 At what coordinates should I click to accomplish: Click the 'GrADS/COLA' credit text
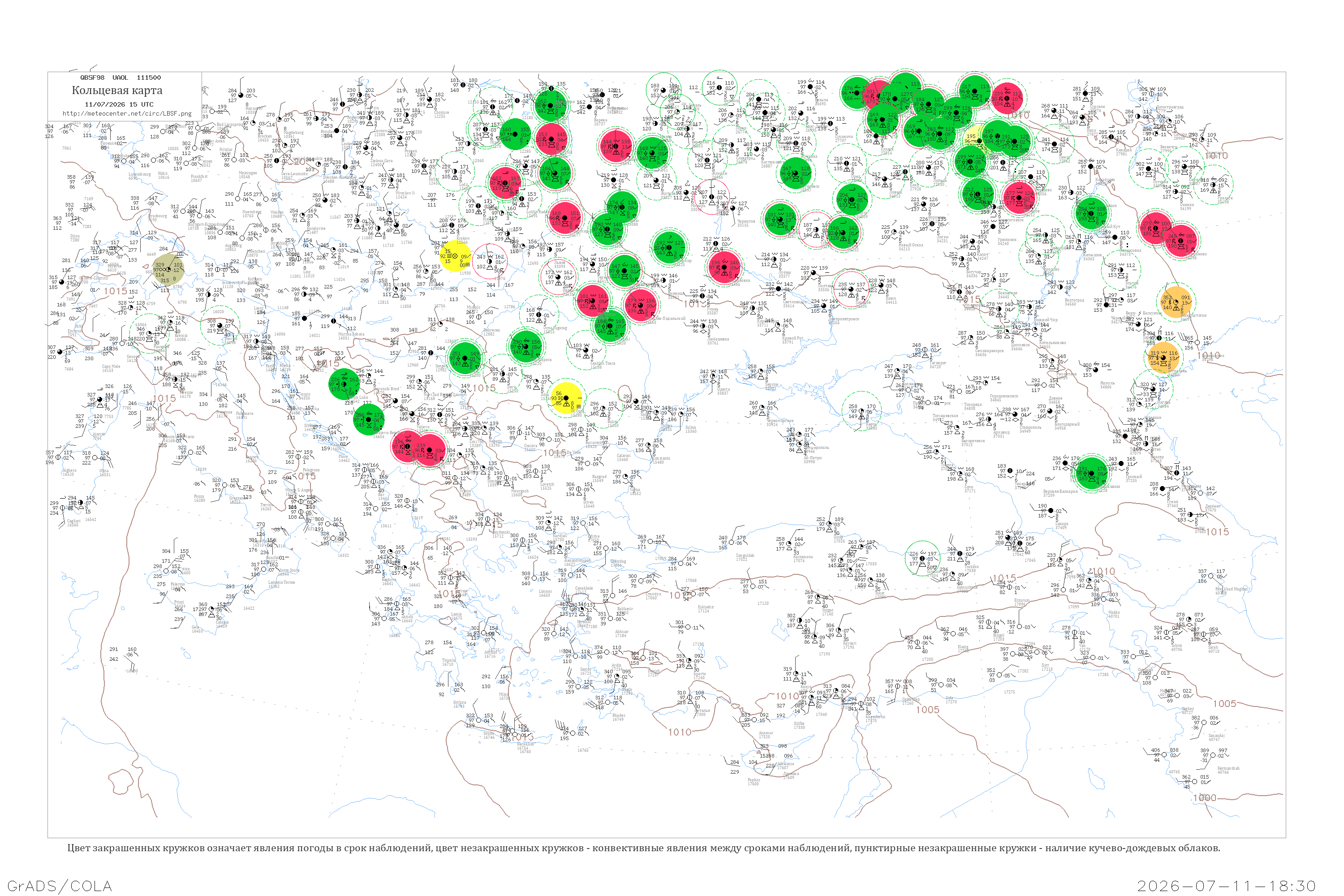[60, 886]
